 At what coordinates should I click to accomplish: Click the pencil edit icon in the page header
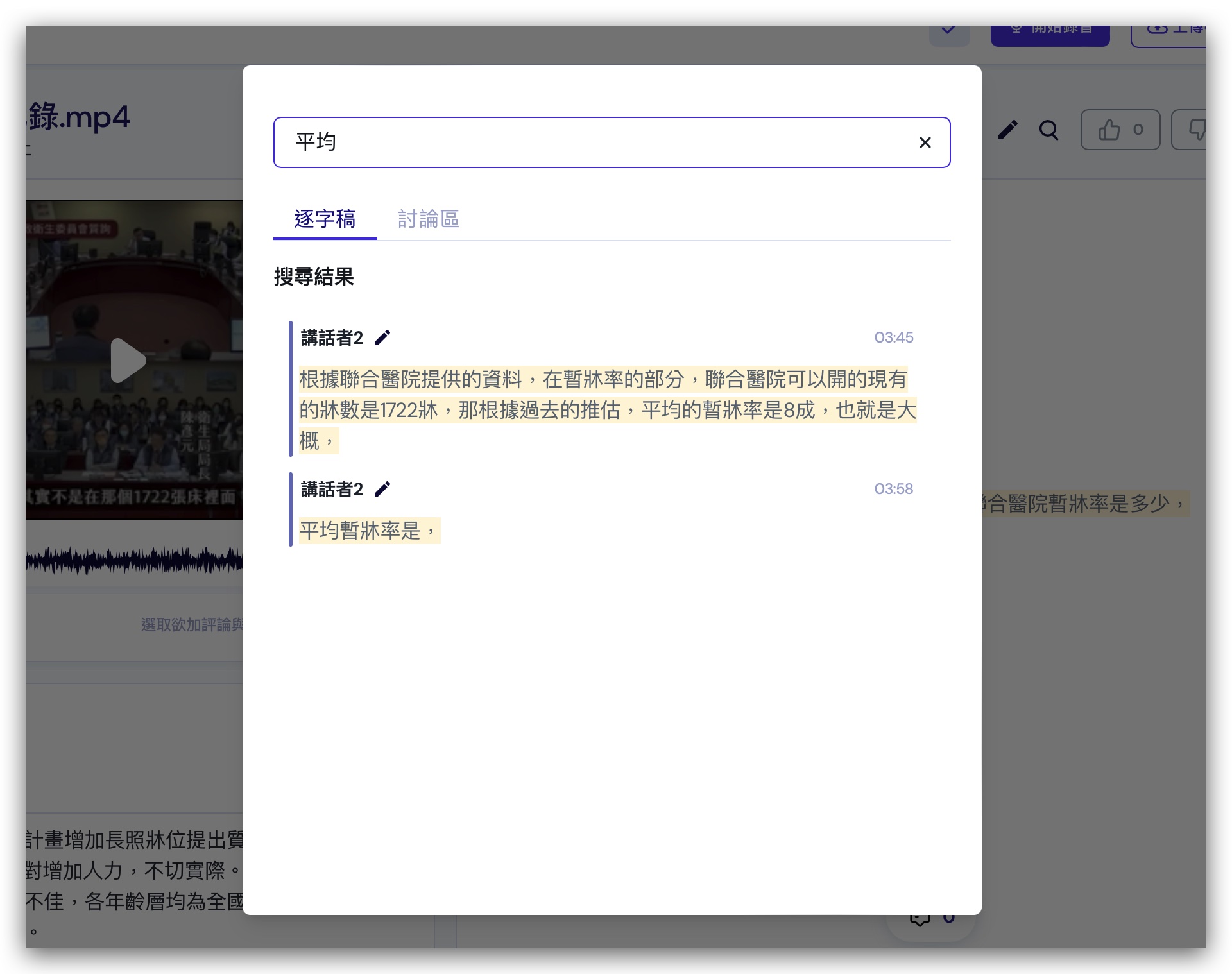click(1007, 130)
